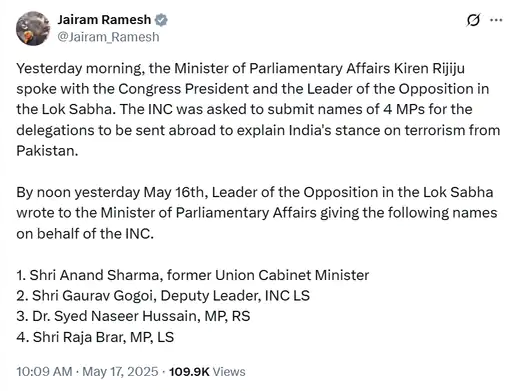Click the text former Union Cabinet Minister
Viewport: 512px width, 391px height.
[x=268, y=275]
